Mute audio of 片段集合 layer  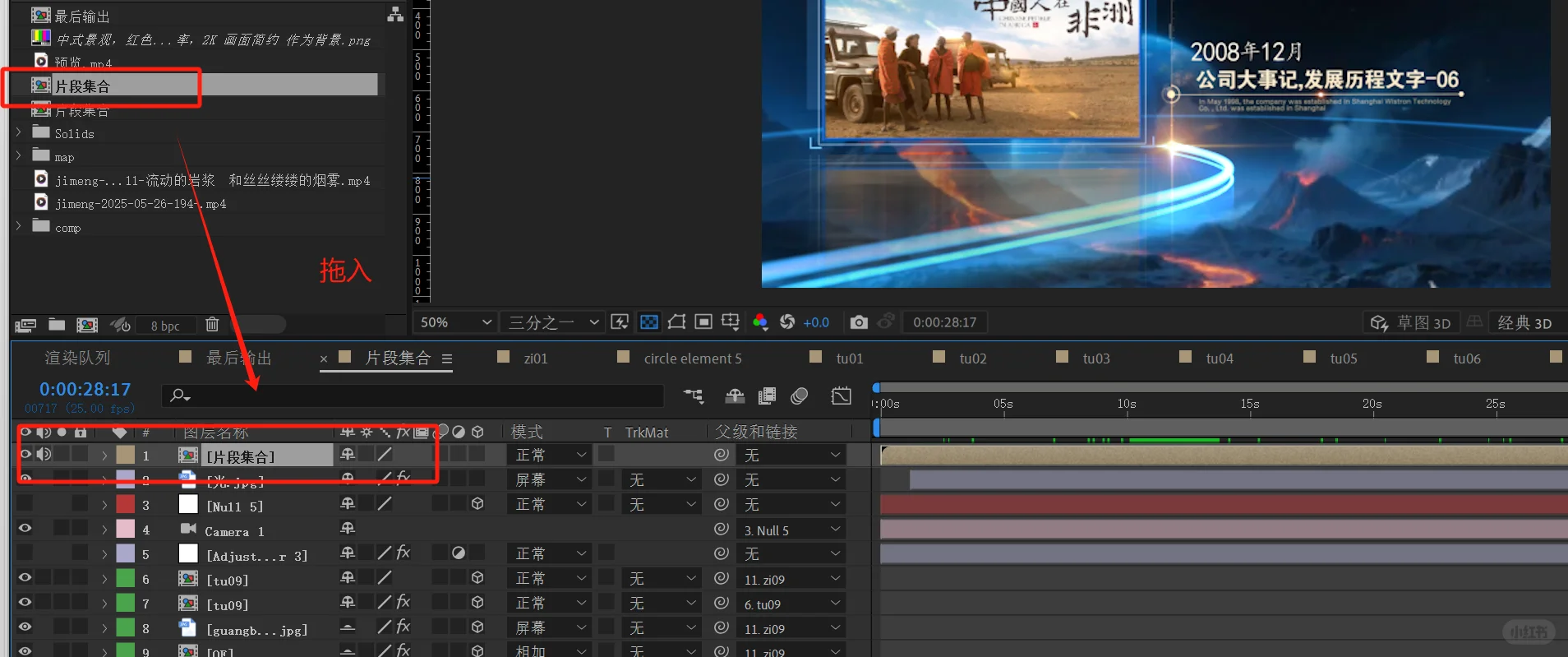coord(44,454)
